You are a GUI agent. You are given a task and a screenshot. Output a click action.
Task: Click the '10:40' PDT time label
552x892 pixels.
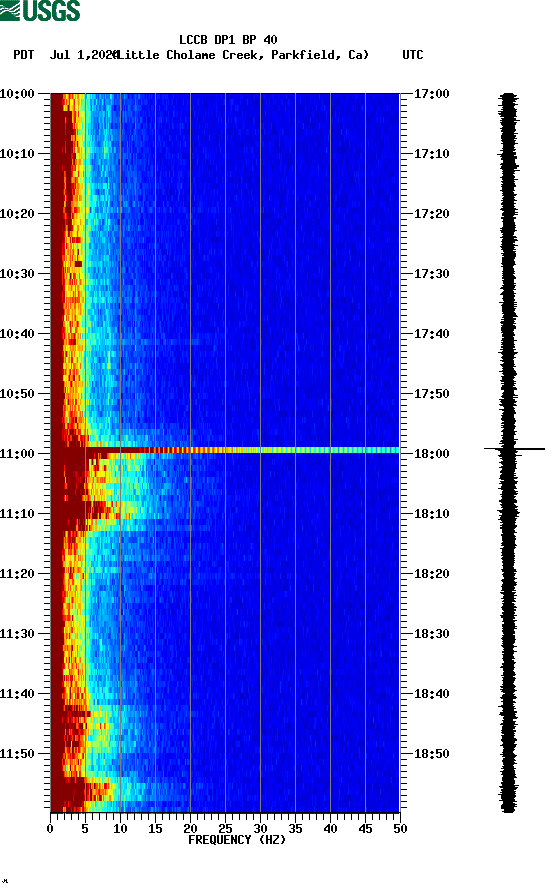tap(17, 333)
